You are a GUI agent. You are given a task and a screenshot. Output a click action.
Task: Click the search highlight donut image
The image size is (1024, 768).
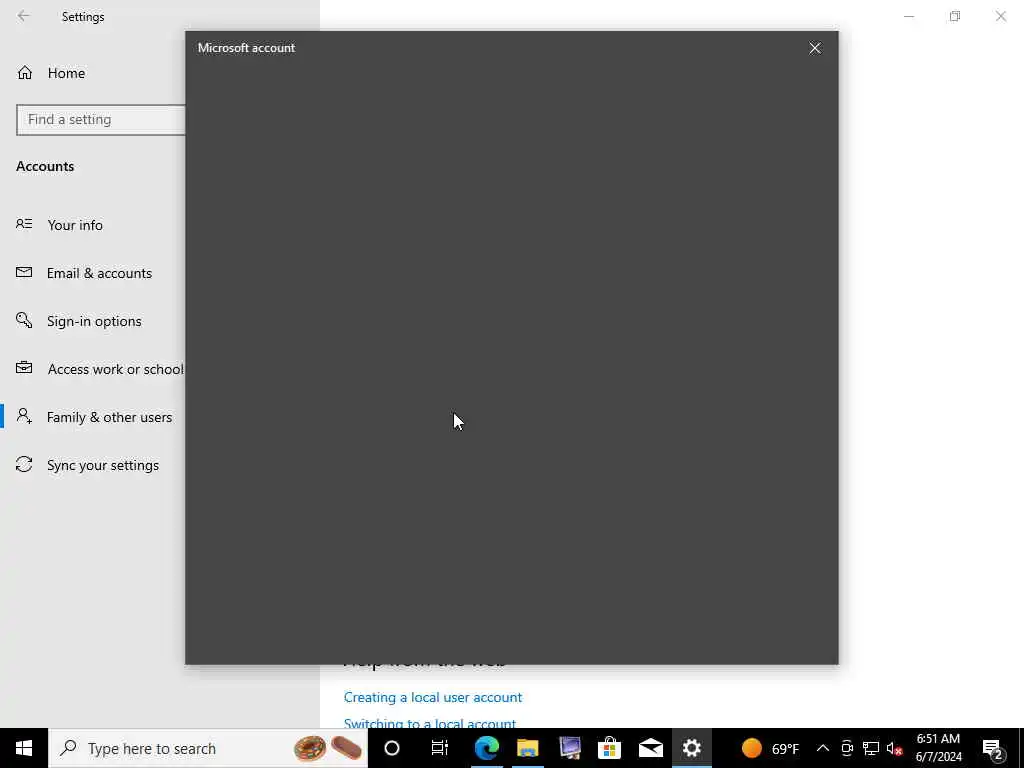tap(310, 748)
